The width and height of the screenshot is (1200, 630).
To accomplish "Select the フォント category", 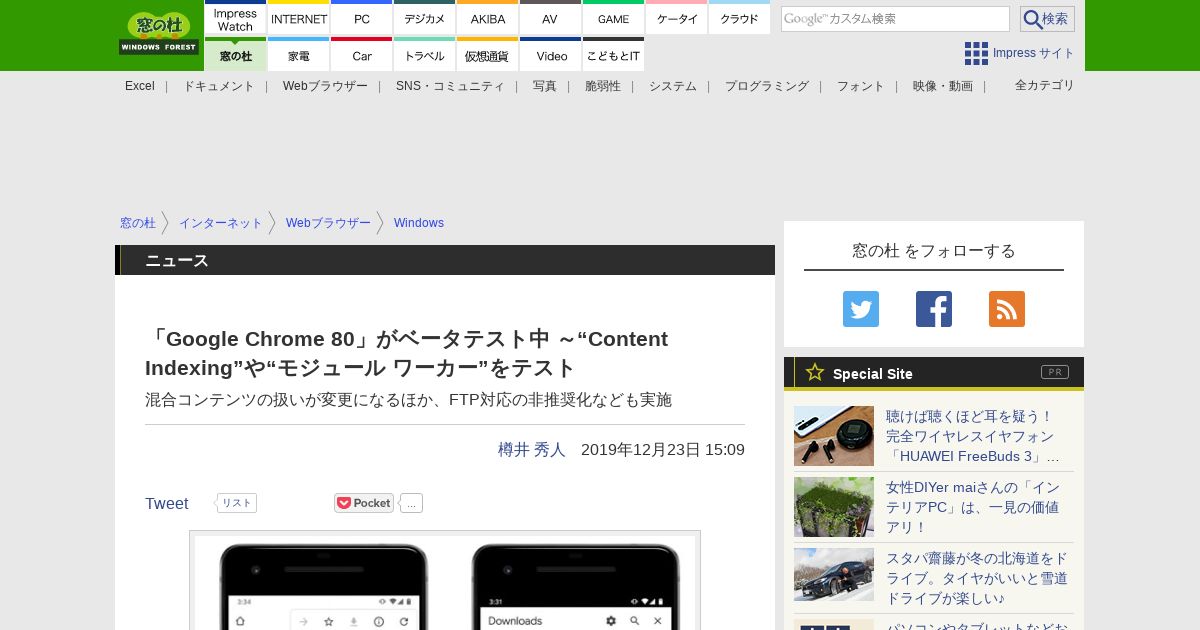I will (x=861, y=86).
